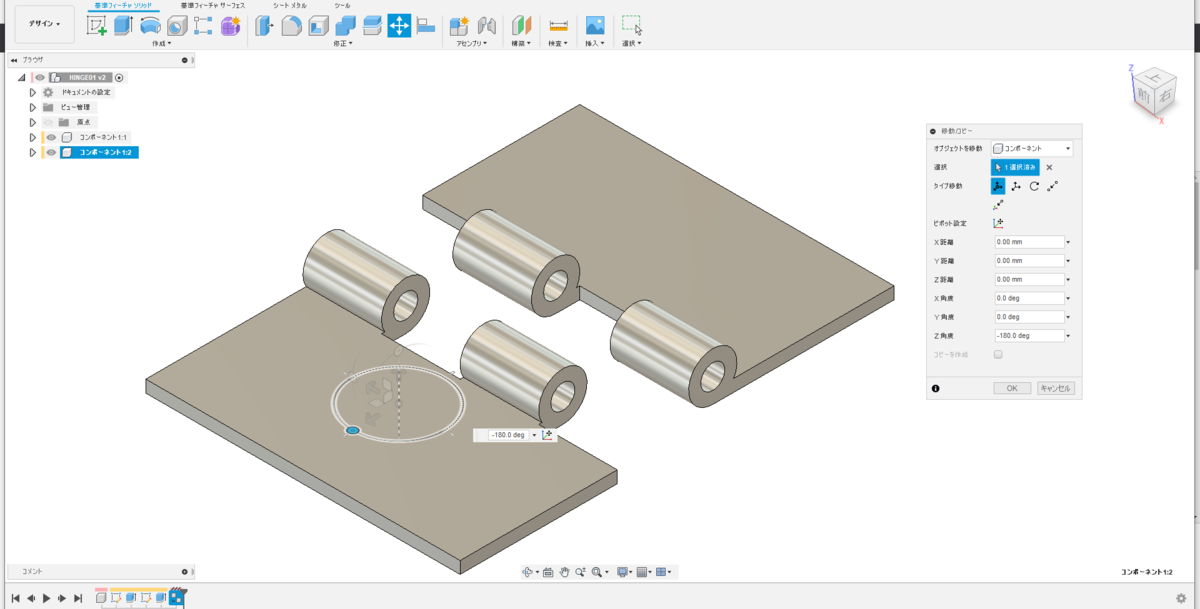Screen dimensions: 1200x609
Task: Jump to timeline beginning
Action: tap(15, 597)
